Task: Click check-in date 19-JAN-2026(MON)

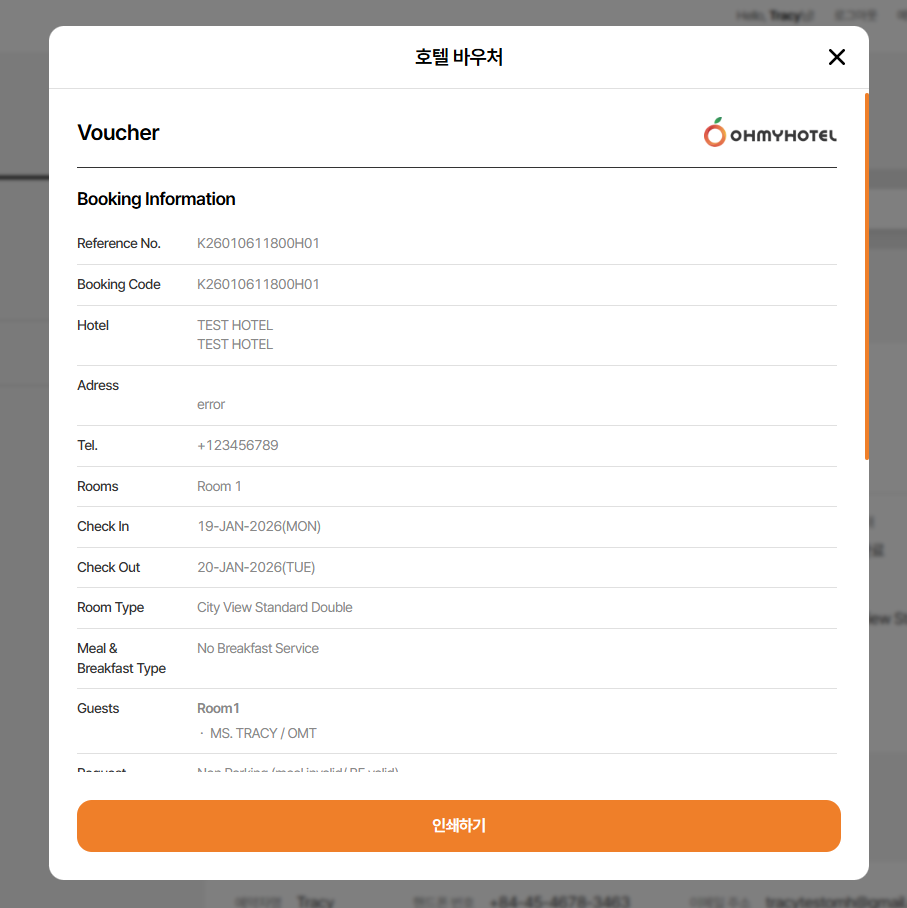Action: pyautogui.click(x=259, y=526)
